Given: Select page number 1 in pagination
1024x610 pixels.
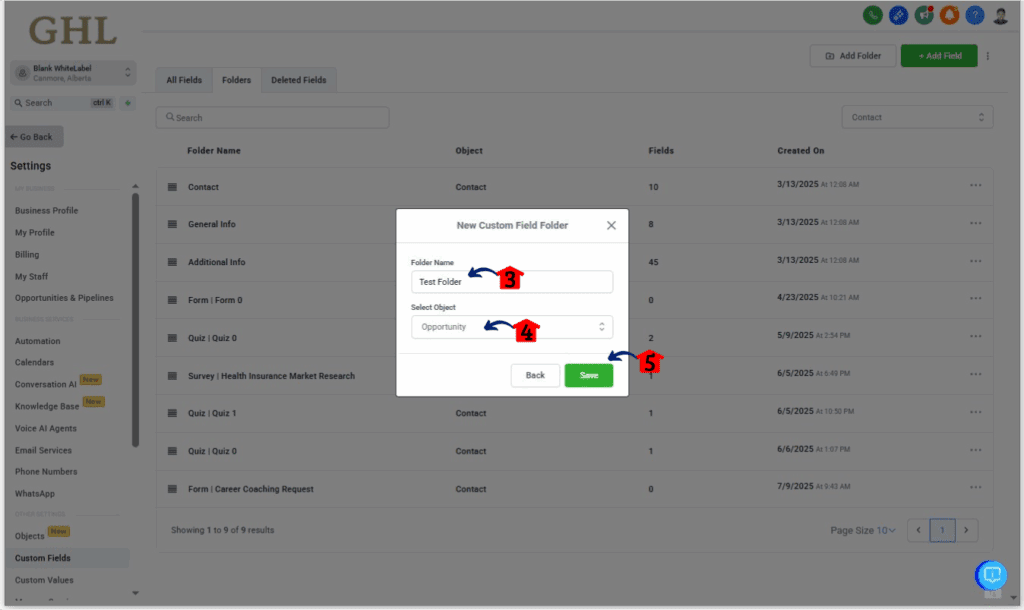Looking at the screenshot, I should coord(942,530).
